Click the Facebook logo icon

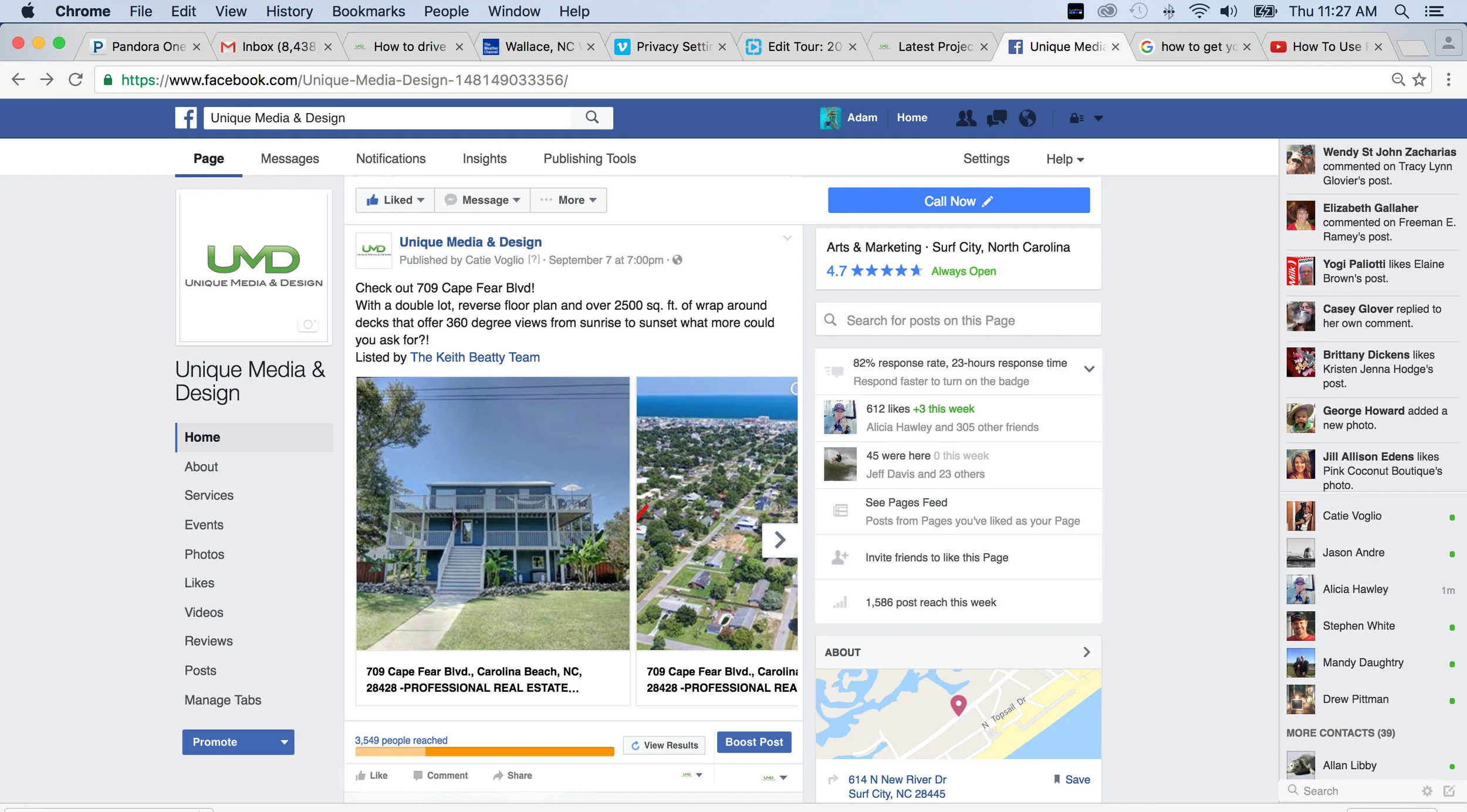coord(186,118)
